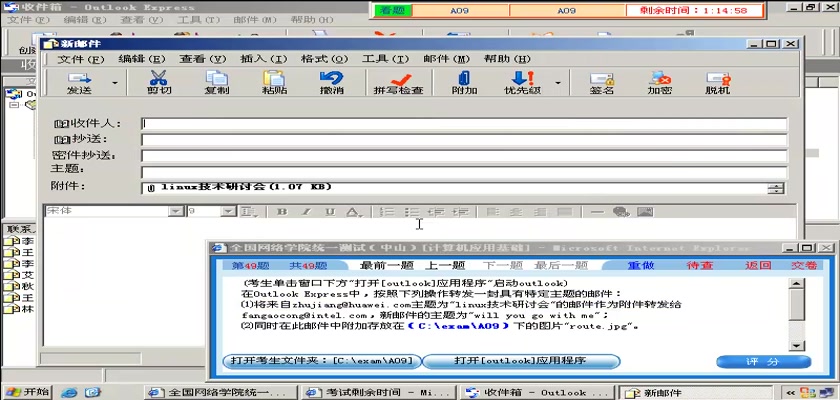Click the align left icon
The height and width of the screenshot is (400, 840).
click(x=492, y=212)
